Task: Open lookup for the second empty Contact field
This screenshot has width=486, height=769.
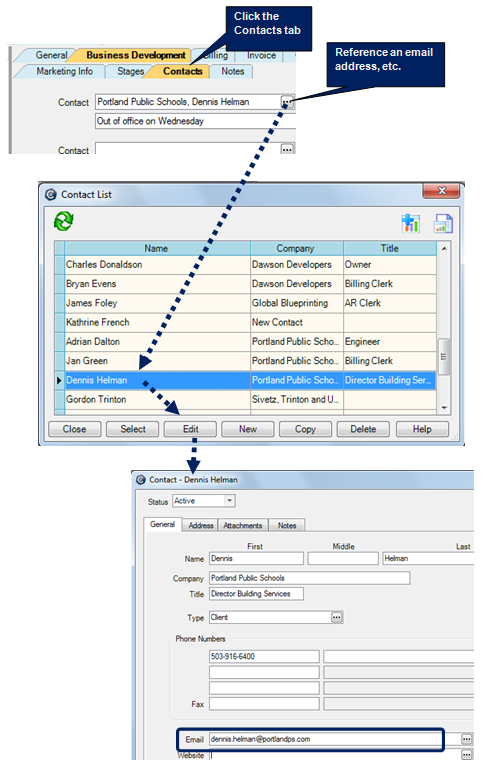Action: coord(287,149)
